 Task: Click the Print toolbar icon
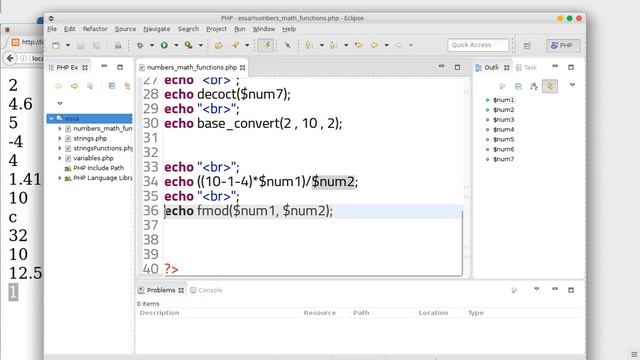(118, 45)
